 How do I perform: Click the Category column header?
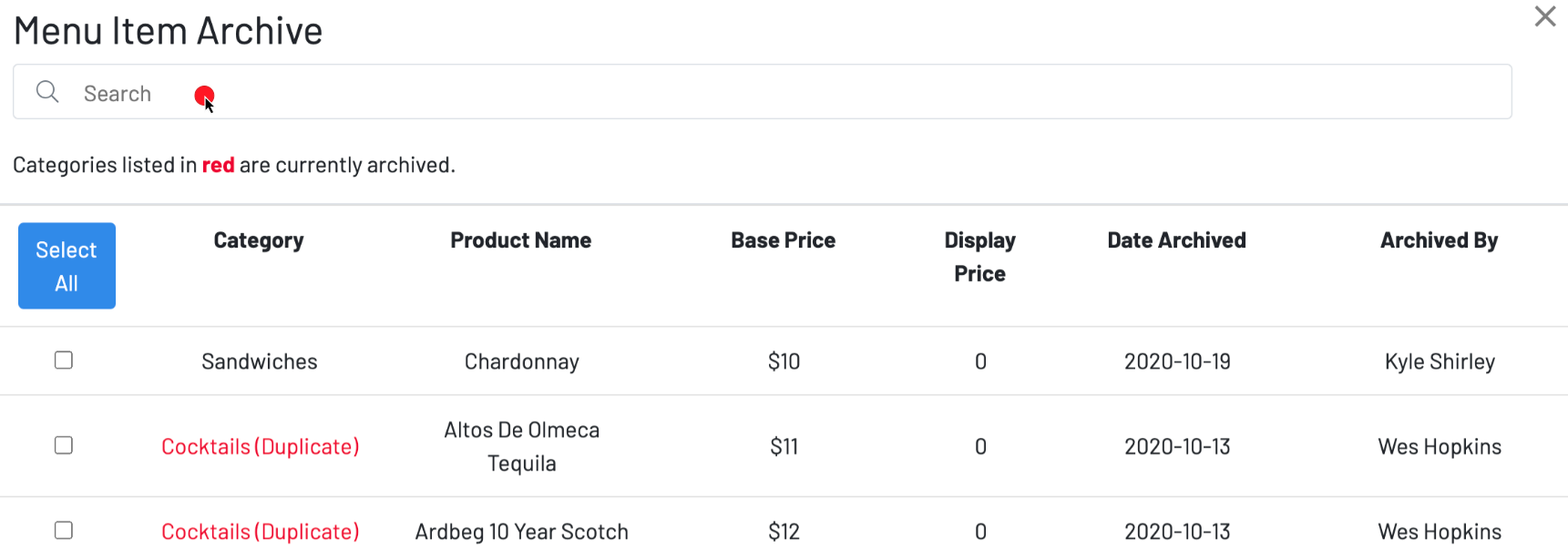click(x=259, y=240)
